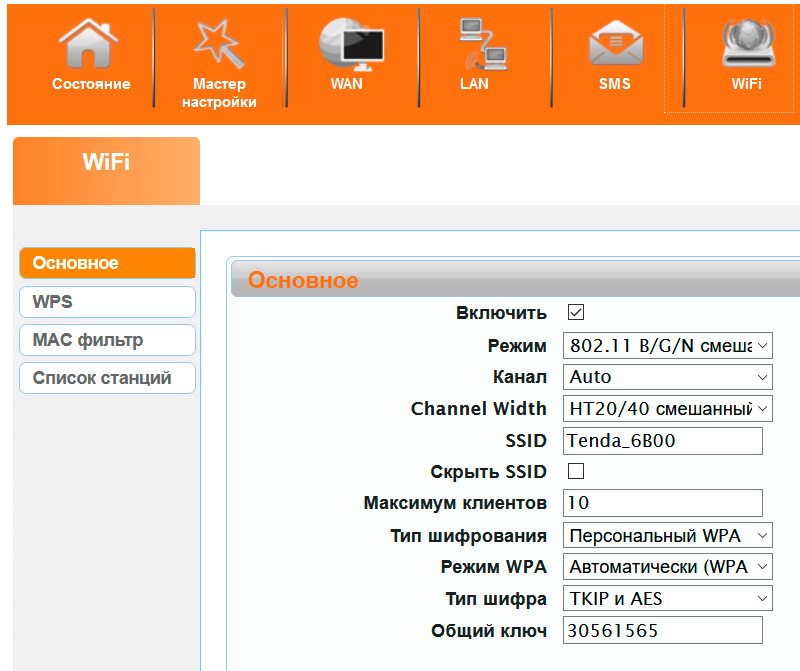The height and width of the screenshot is (671, 800).
Task: Expand the Режим 802.11 mode dropdown
Action: click(667, 346)
